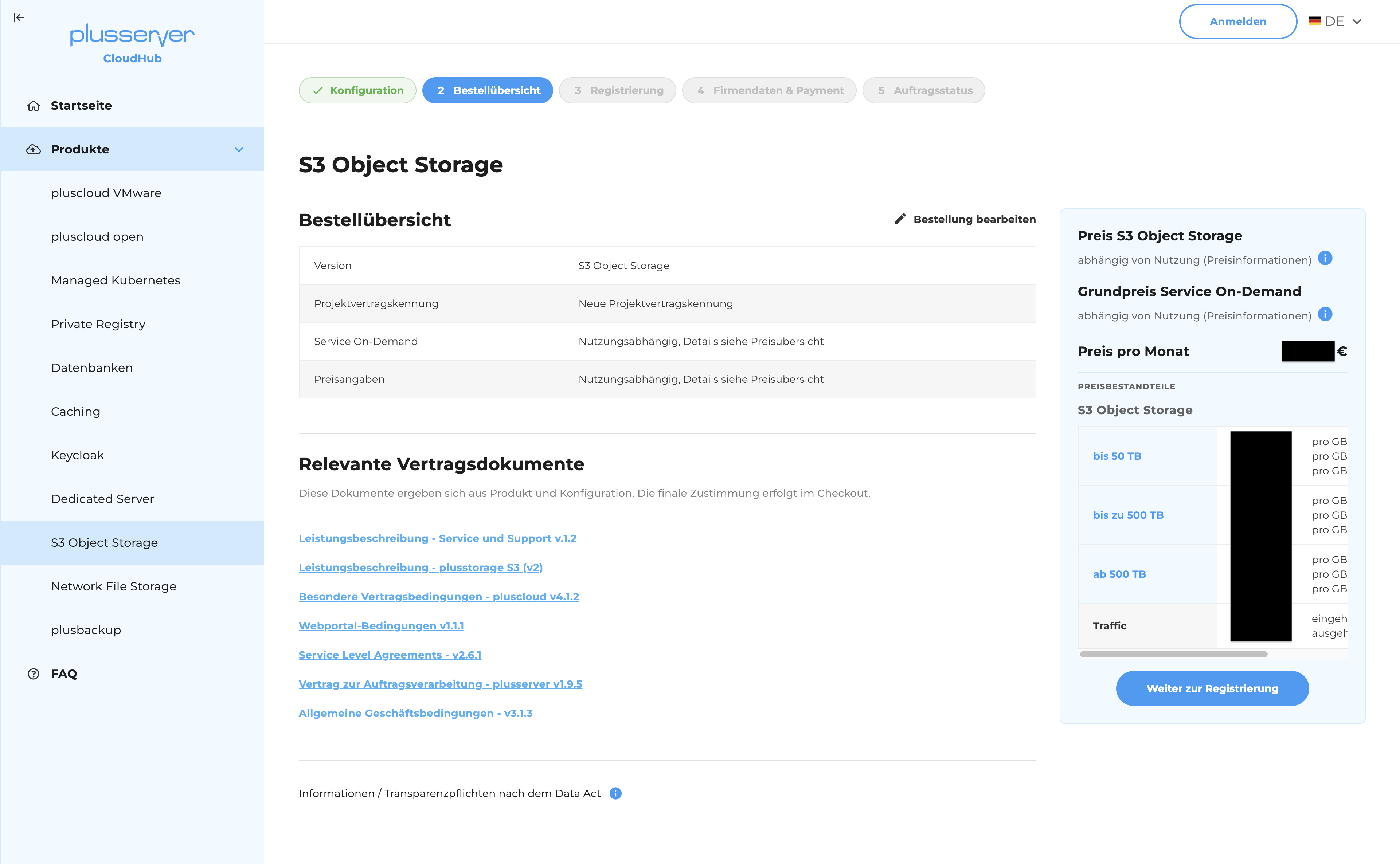Click the Anmelden button
Viewport: 1400px width, 864px height.
pyautogui.click(x=1237, y=22)
